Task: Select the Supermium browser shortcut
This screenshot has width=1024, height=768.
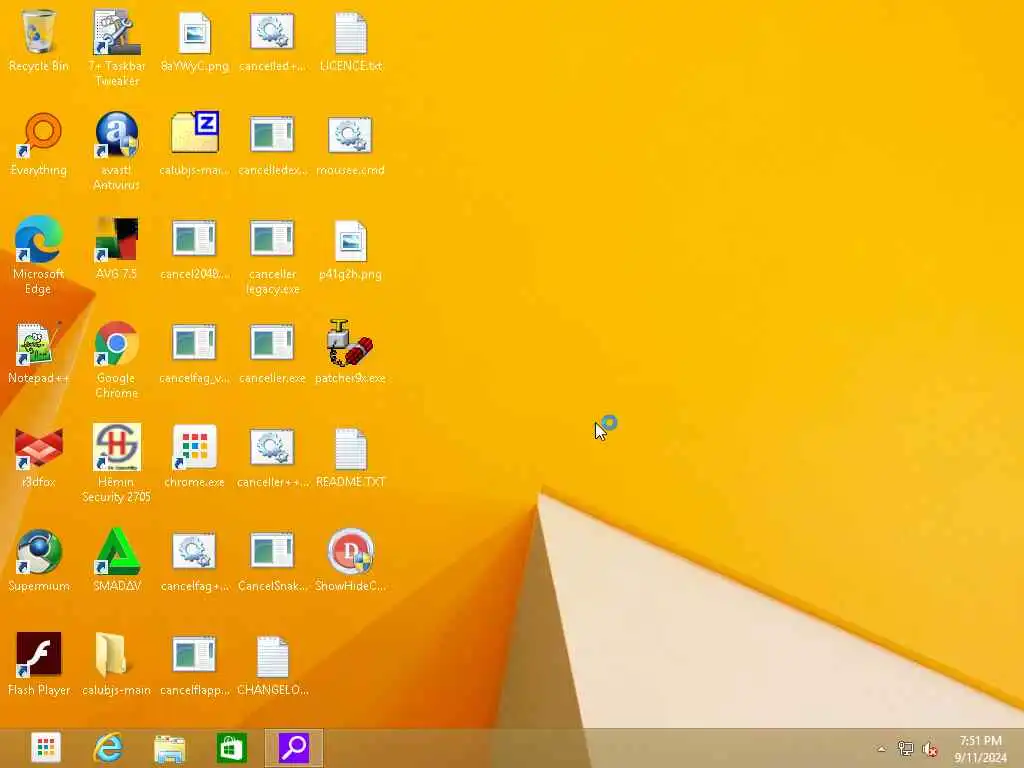Action: click(39, 552)
